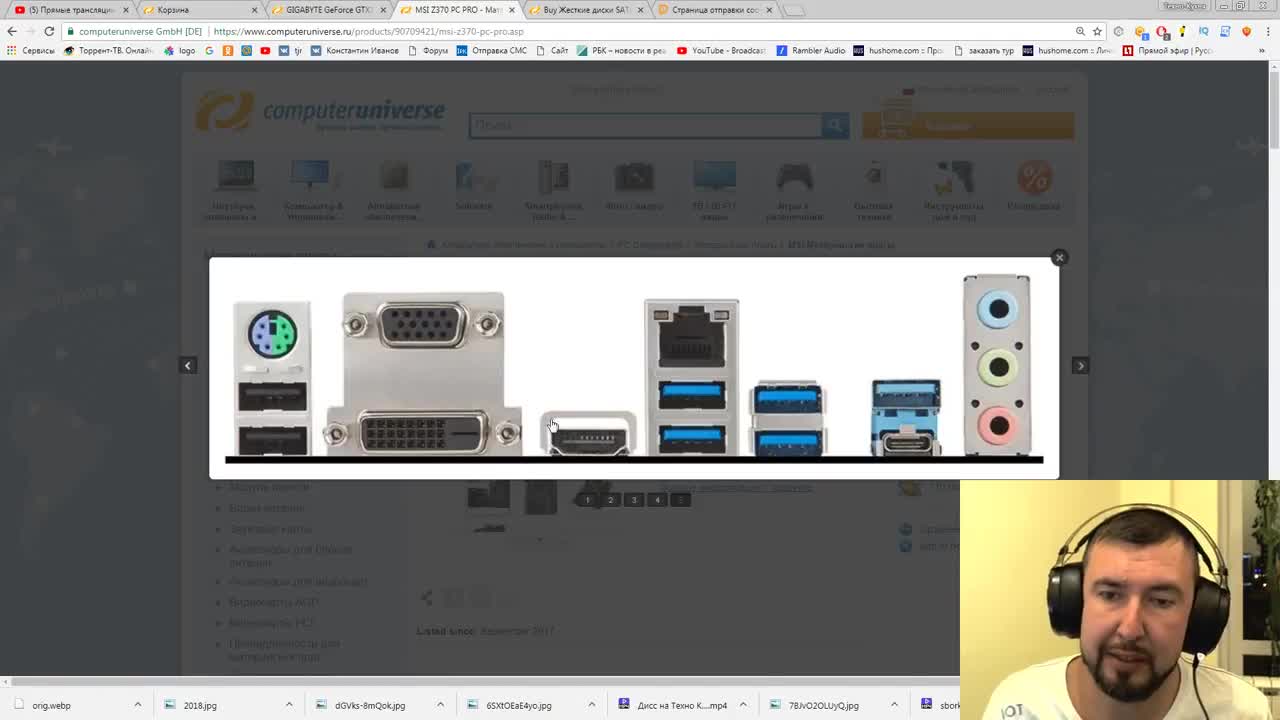Open the заказать тур bookmark
Viewport: 1280px width, 720px height.
[984, 50]
